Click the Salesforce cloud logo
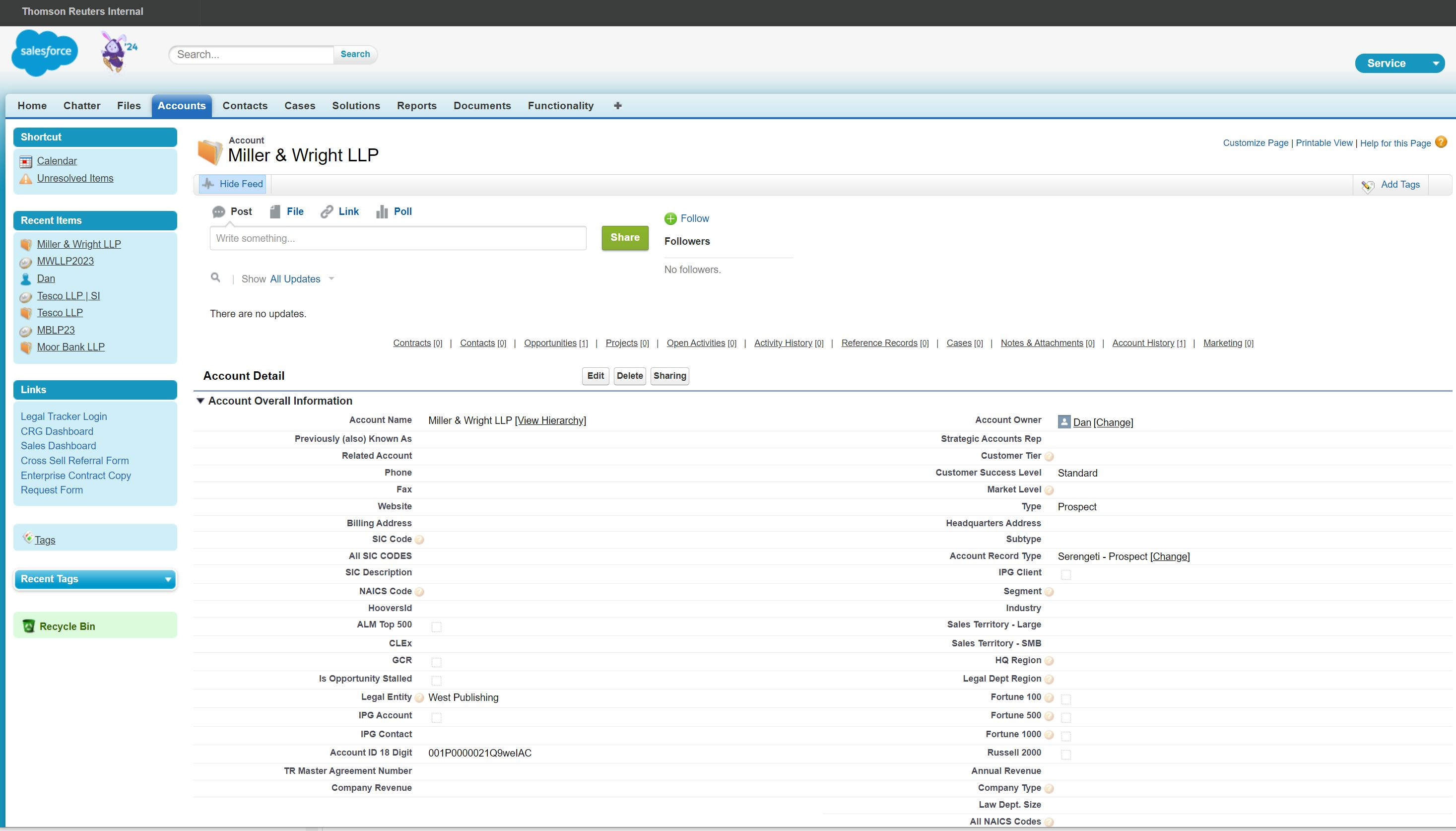Image resolution: width=1456 pixels, height=831 pixels. click(45, 53)
